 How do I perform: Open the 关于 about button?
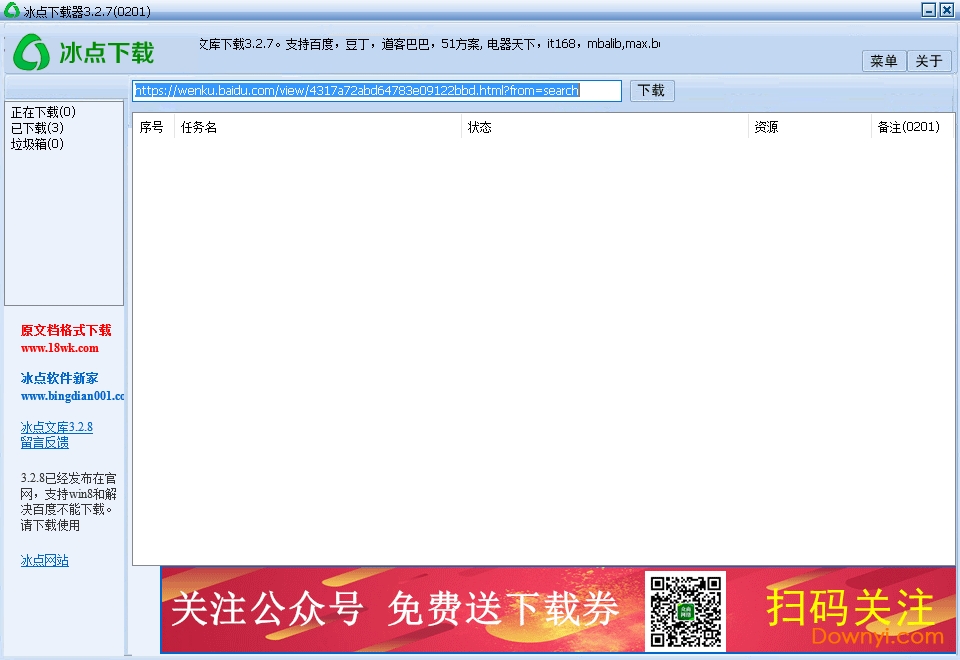pyautogui.click(x=929, y=61)
